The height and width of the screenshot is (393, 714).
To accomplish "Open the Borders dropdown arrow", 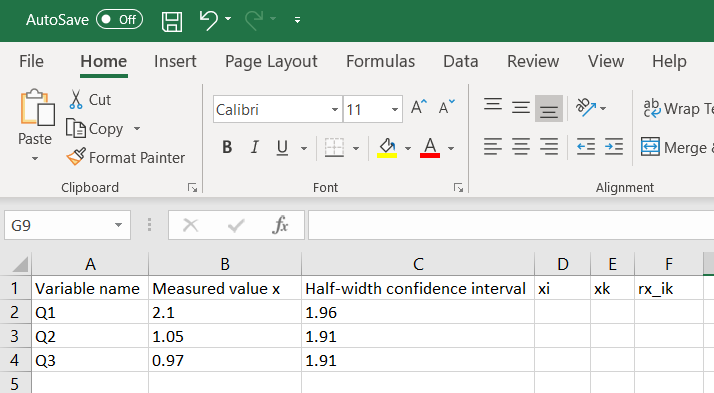I will pyautogui.click(x=356, y=148).
